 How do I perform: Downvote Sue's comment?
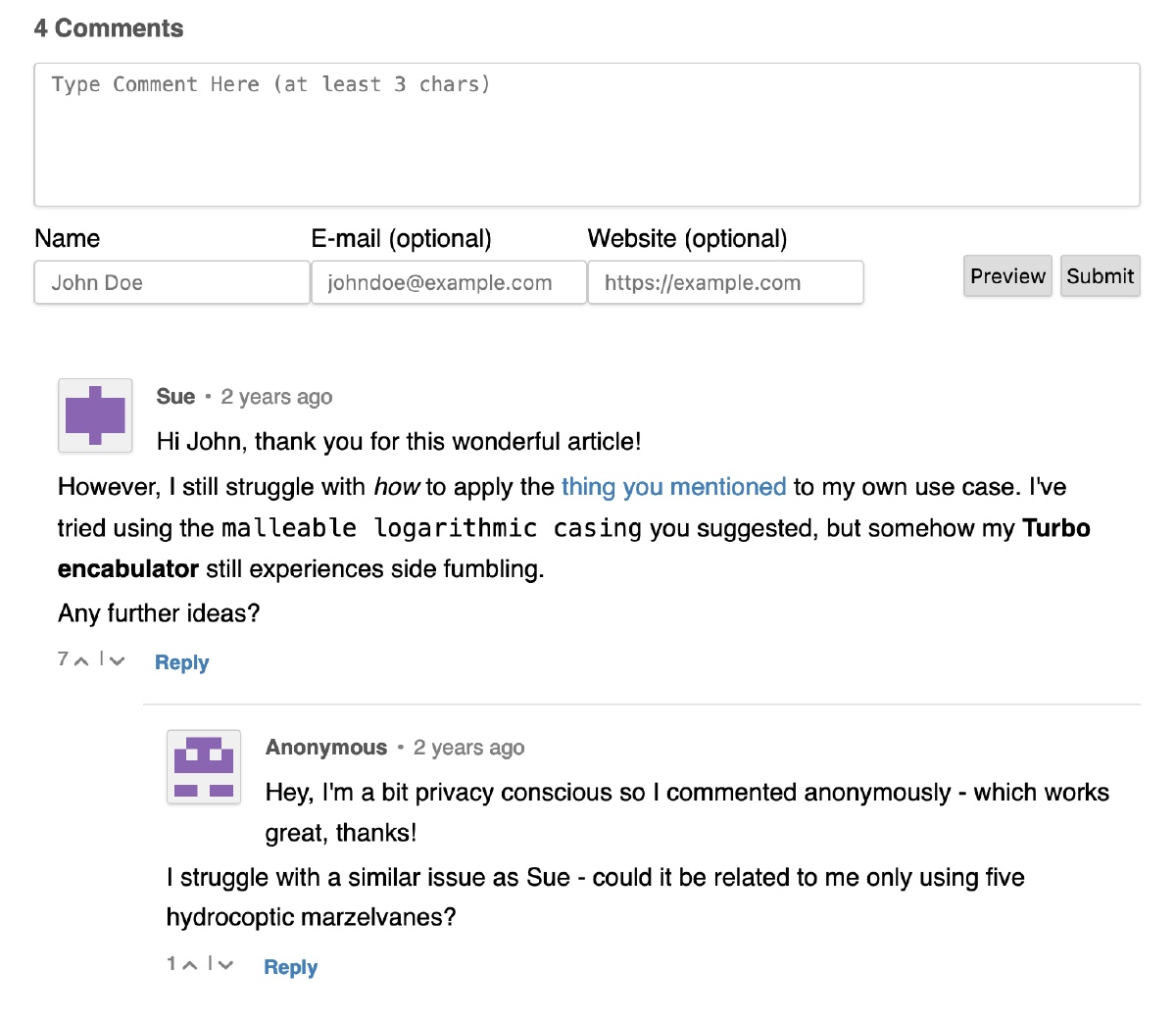pos(117,661)
